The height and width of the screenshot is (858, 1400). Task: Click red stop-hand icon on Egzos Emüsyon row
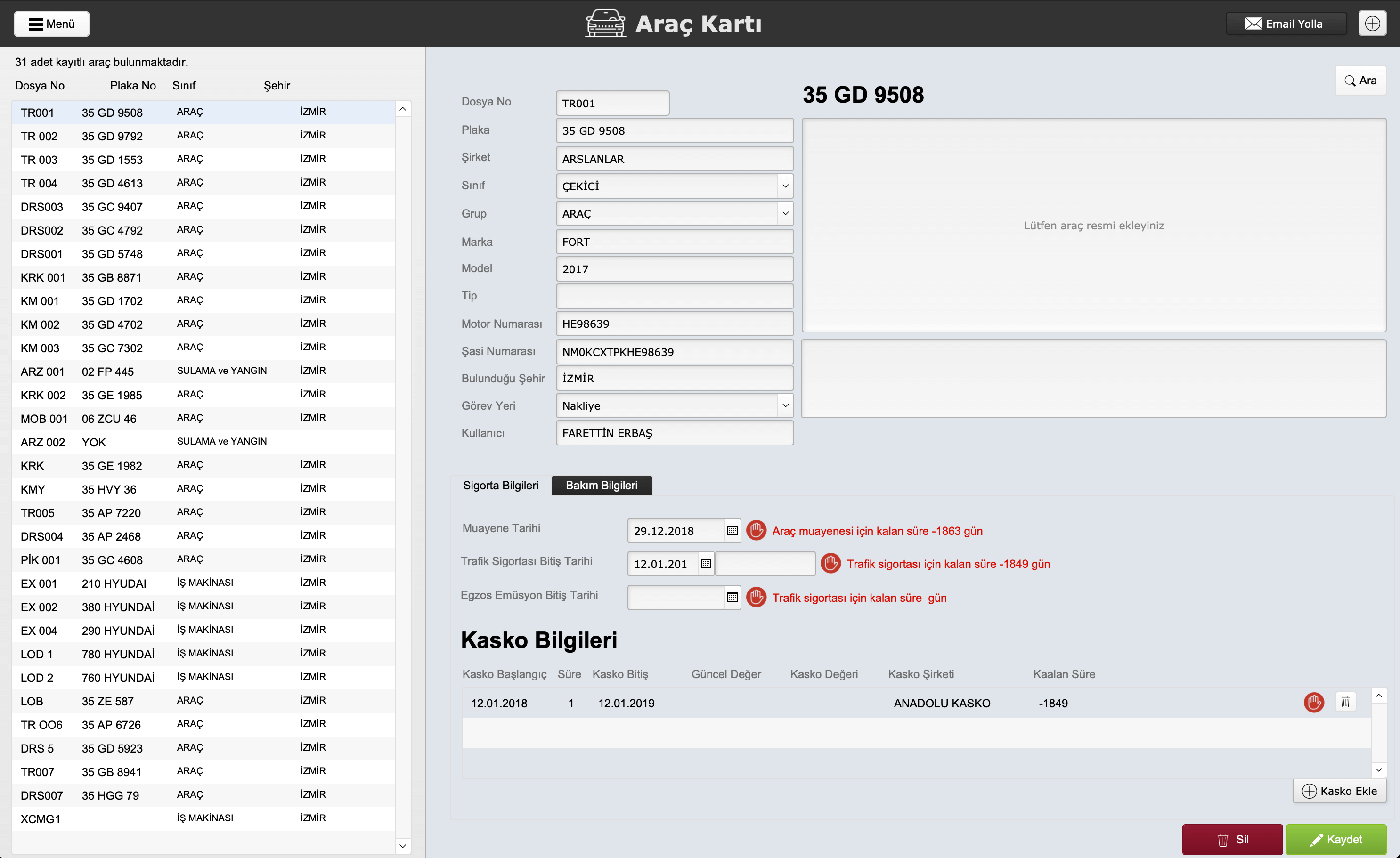point(756,598)
